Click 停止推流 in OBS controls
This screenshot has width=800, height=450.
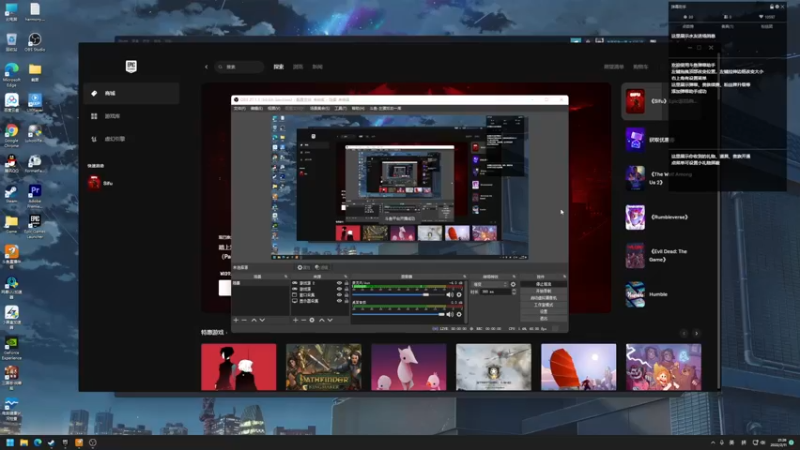(543, 284)
